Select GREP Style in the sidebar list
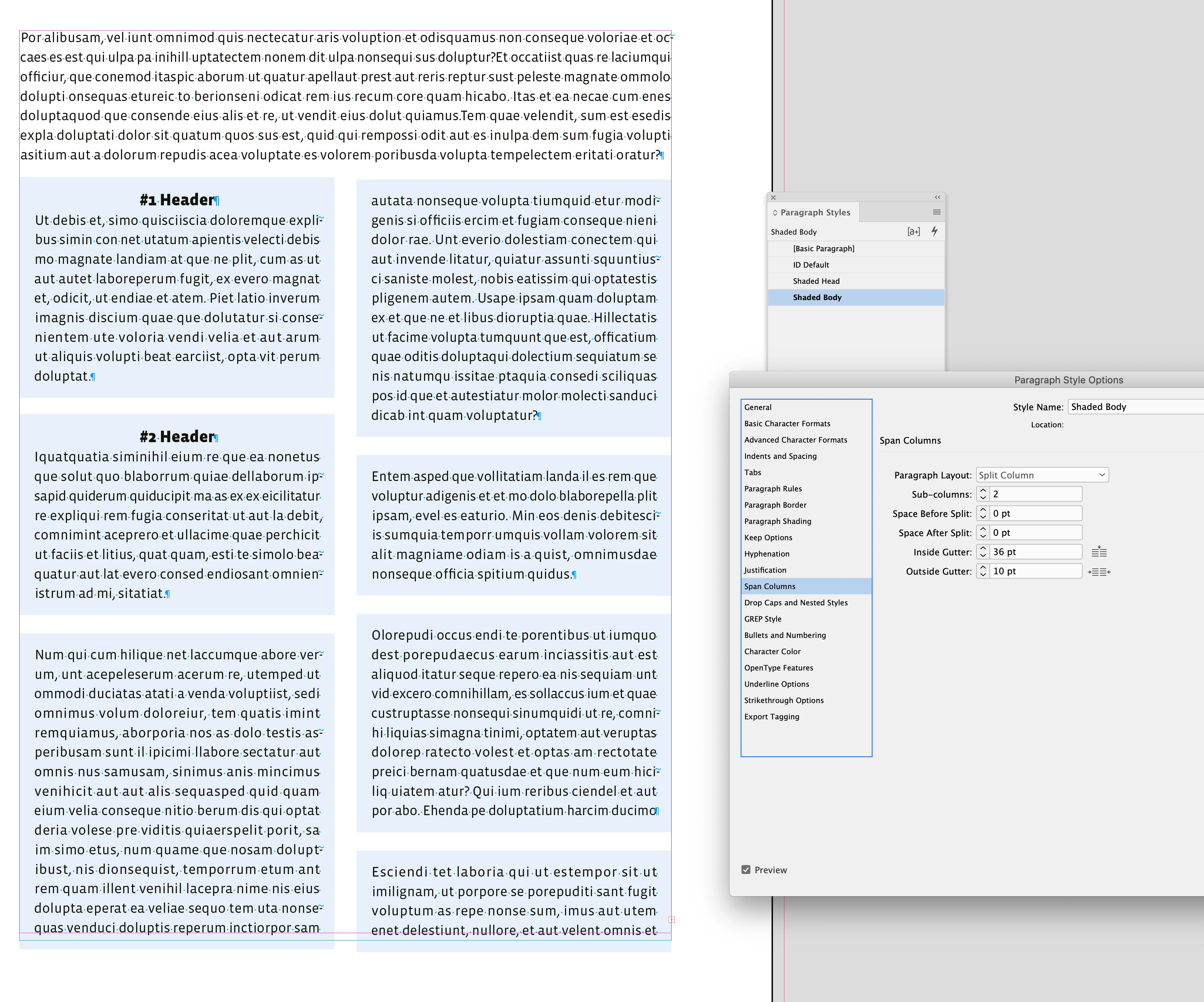 coord(763,619)
